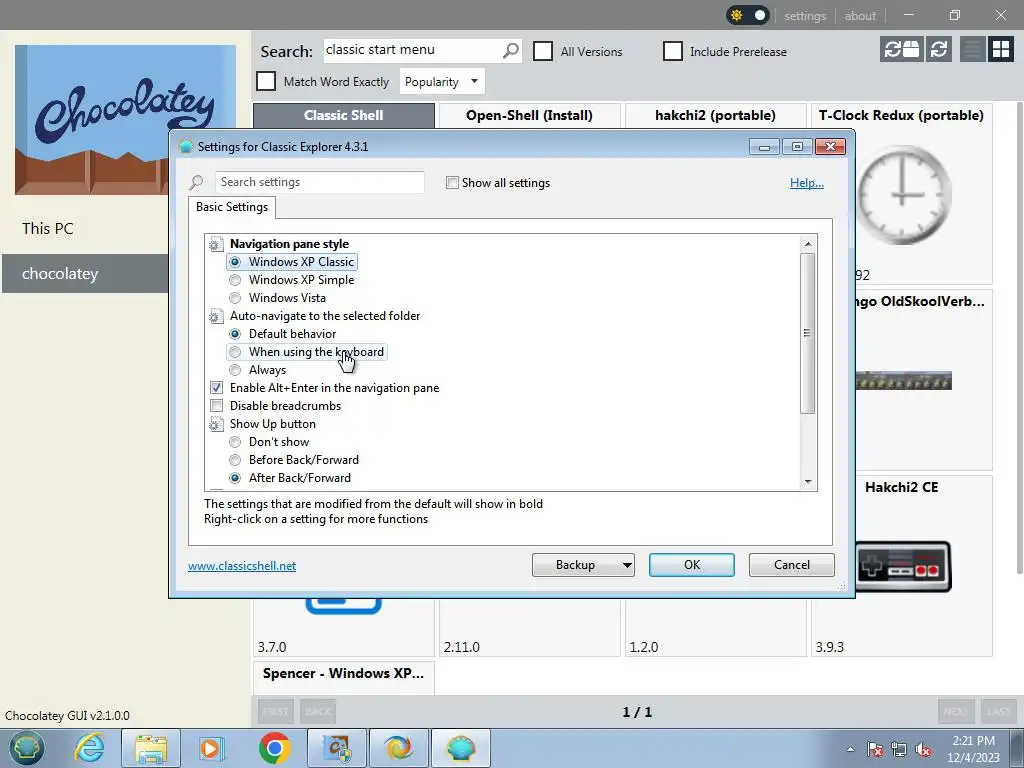Click the magnifier icon in Chocolatey search
This screenshot has height=768, width=1024.
click(x=511, y=50)
